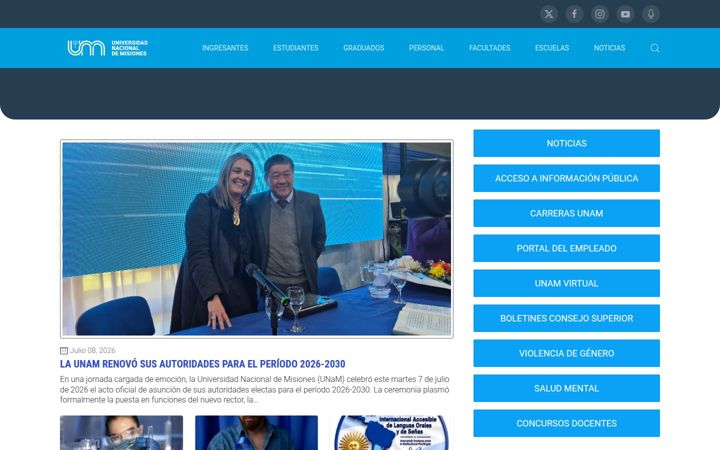This screenshot has width=720, height=450.
Task: Open the Facultades menu item
Action: click(x=489, y=48)
